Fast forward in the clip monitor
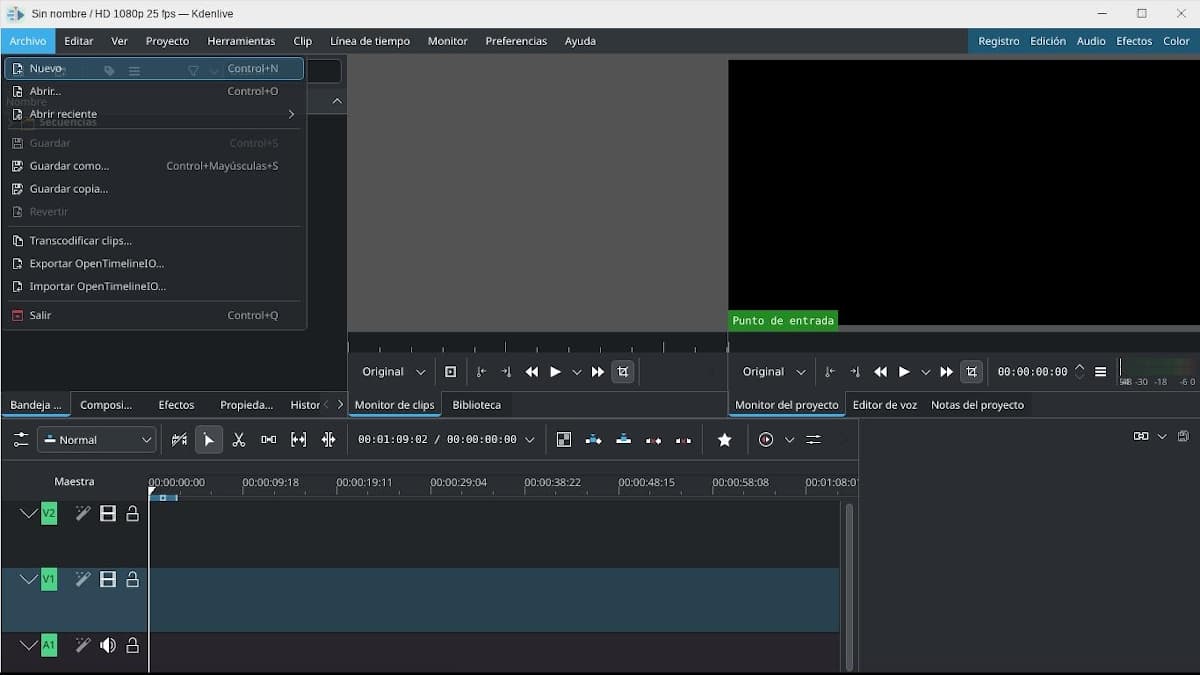The image size is (1200, 675). tap(598, 372)
